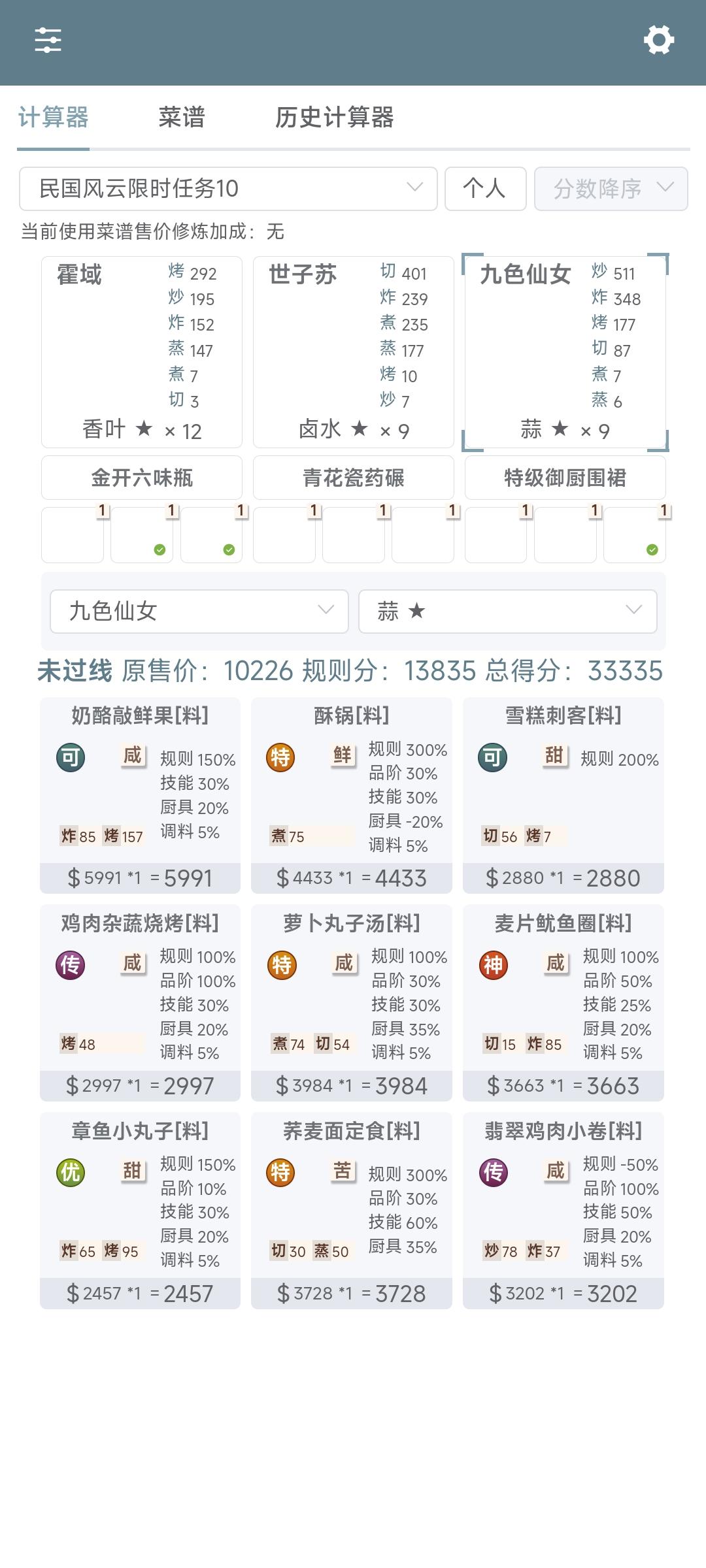Switch to the 菜谱 tab

(182, 118)
